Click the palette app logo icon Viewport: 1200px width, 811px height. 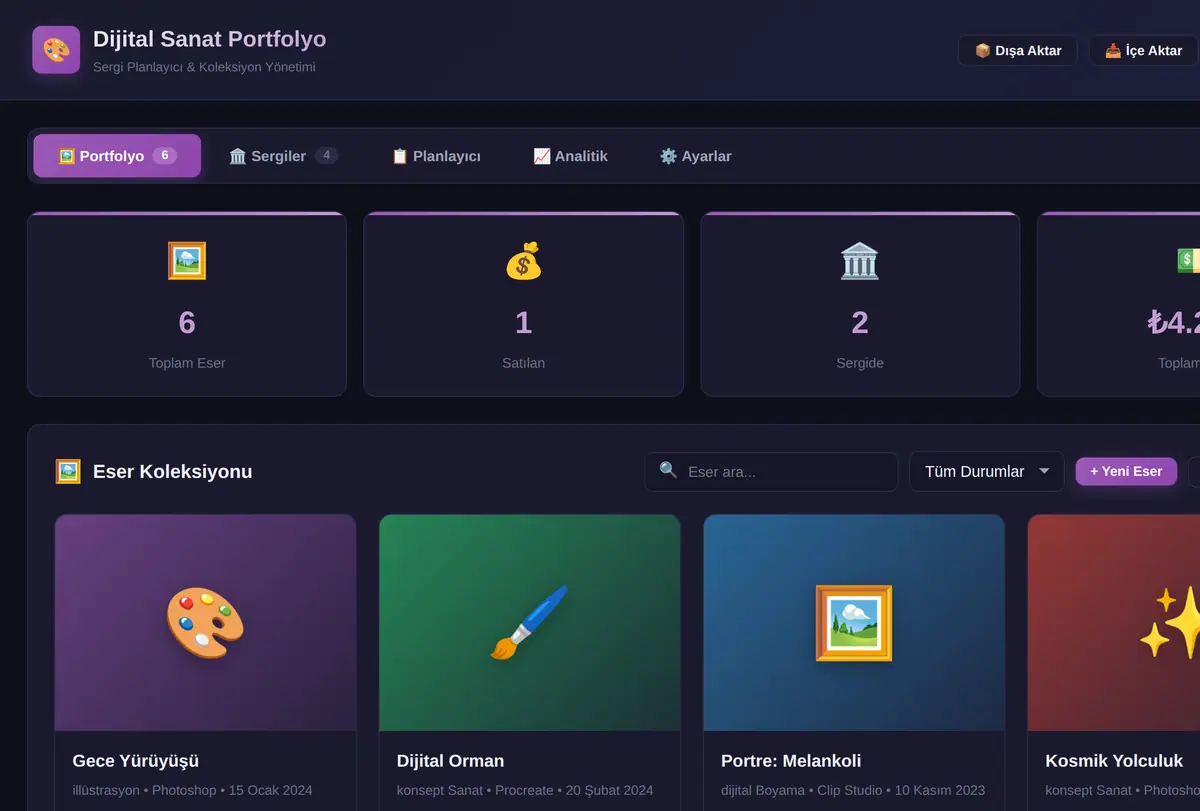click(x=56, y=50)
